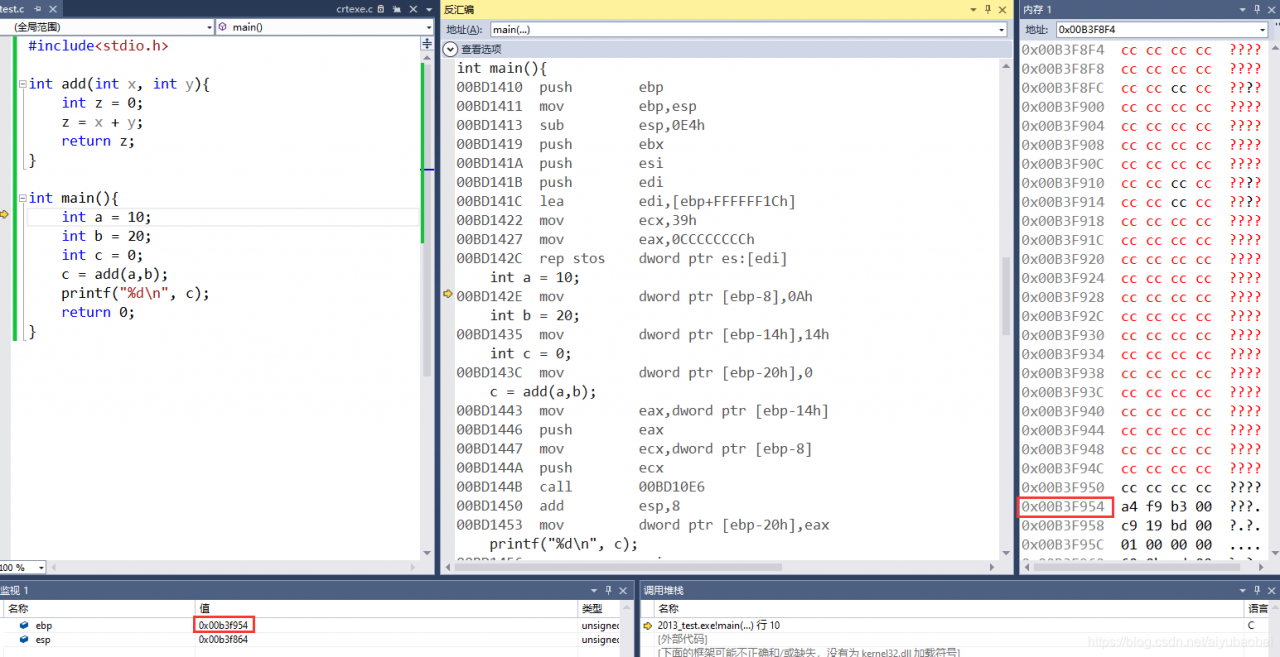Pin the test.c tab
Screen dimensions: 1280x657
point(36,9)
